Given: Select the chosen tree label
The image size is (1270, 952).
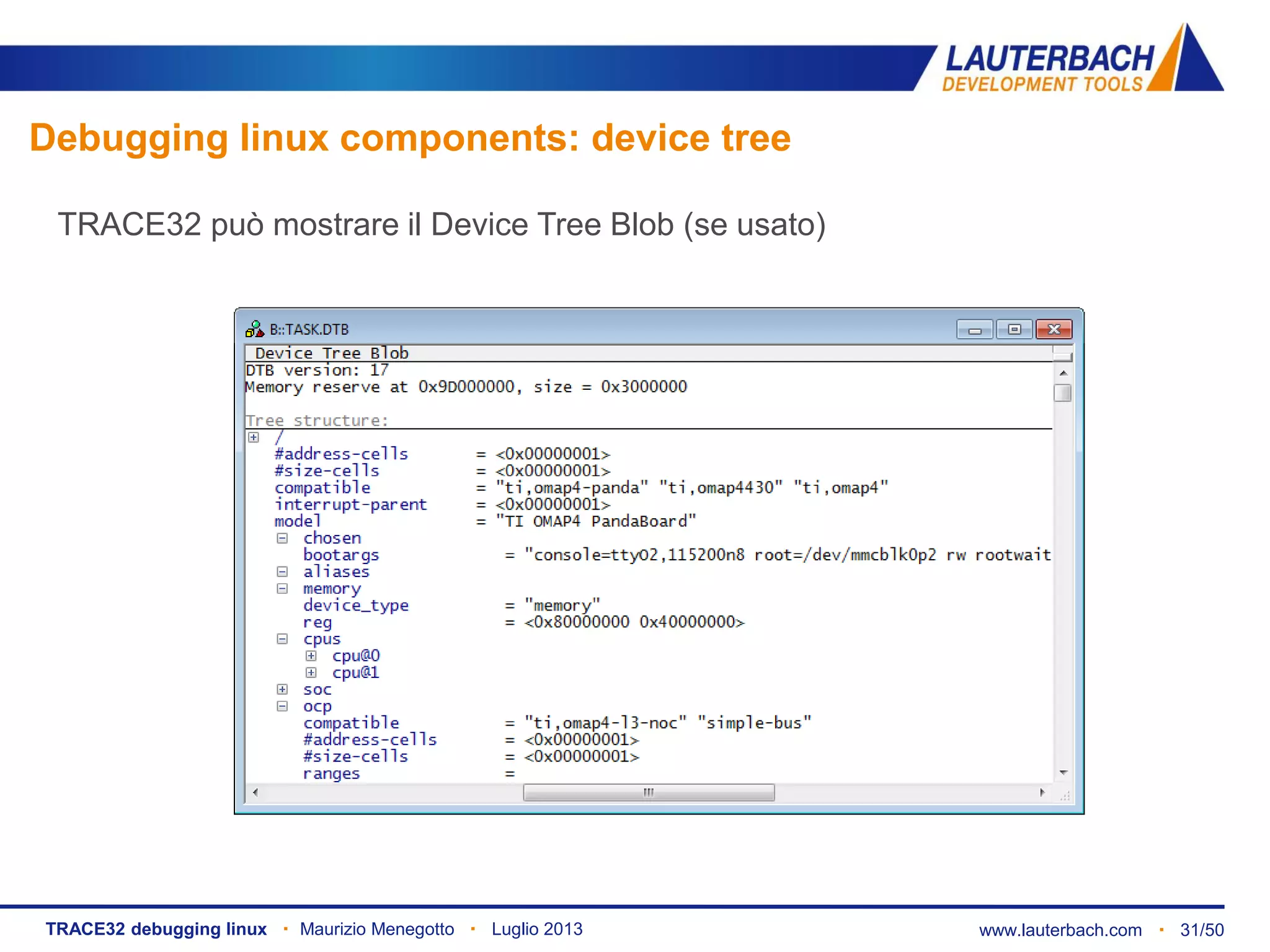Looking at the screenshot, I should coord(332,539).
